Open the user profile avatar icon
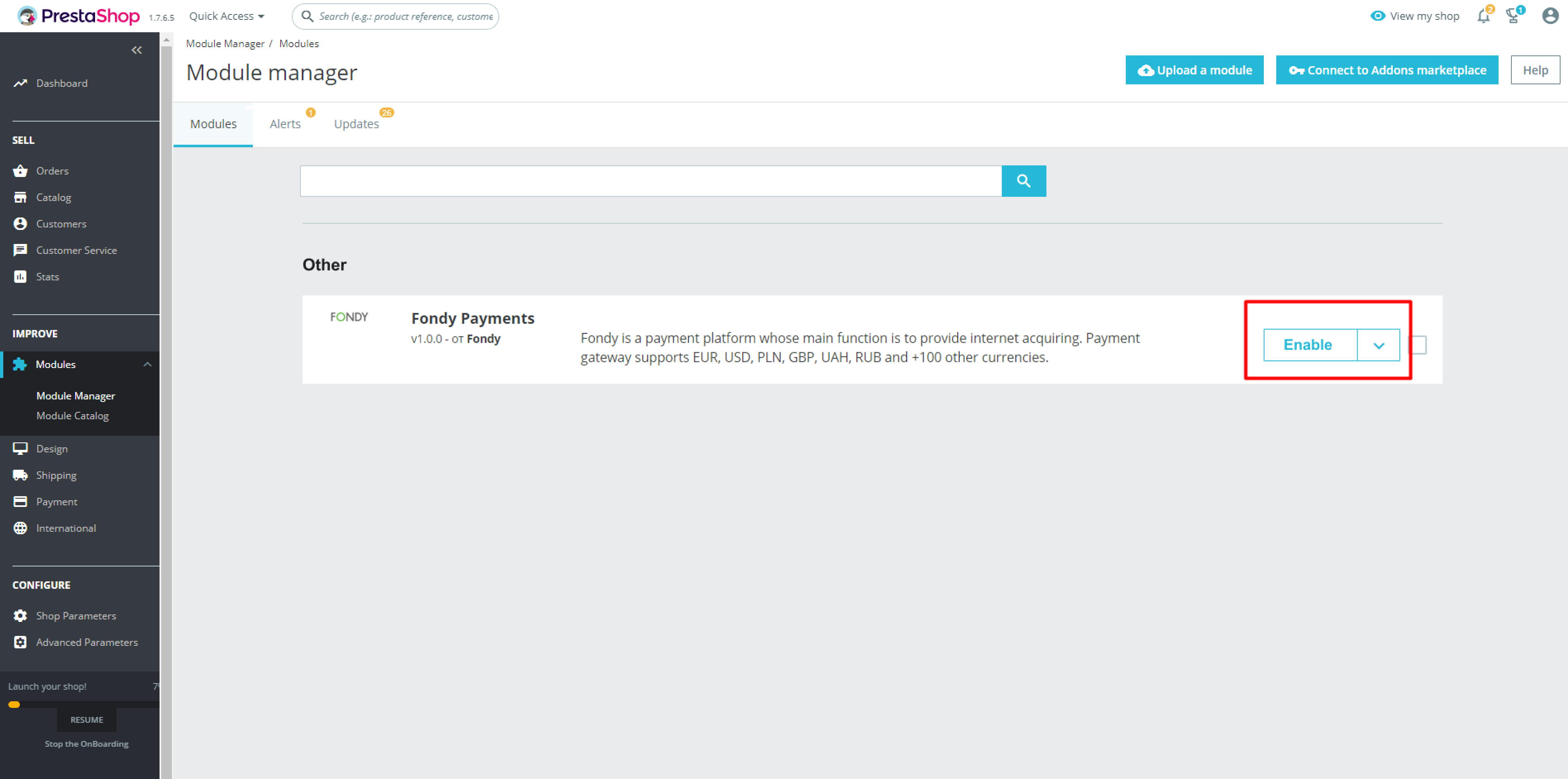 click(x=1550, y=16)
